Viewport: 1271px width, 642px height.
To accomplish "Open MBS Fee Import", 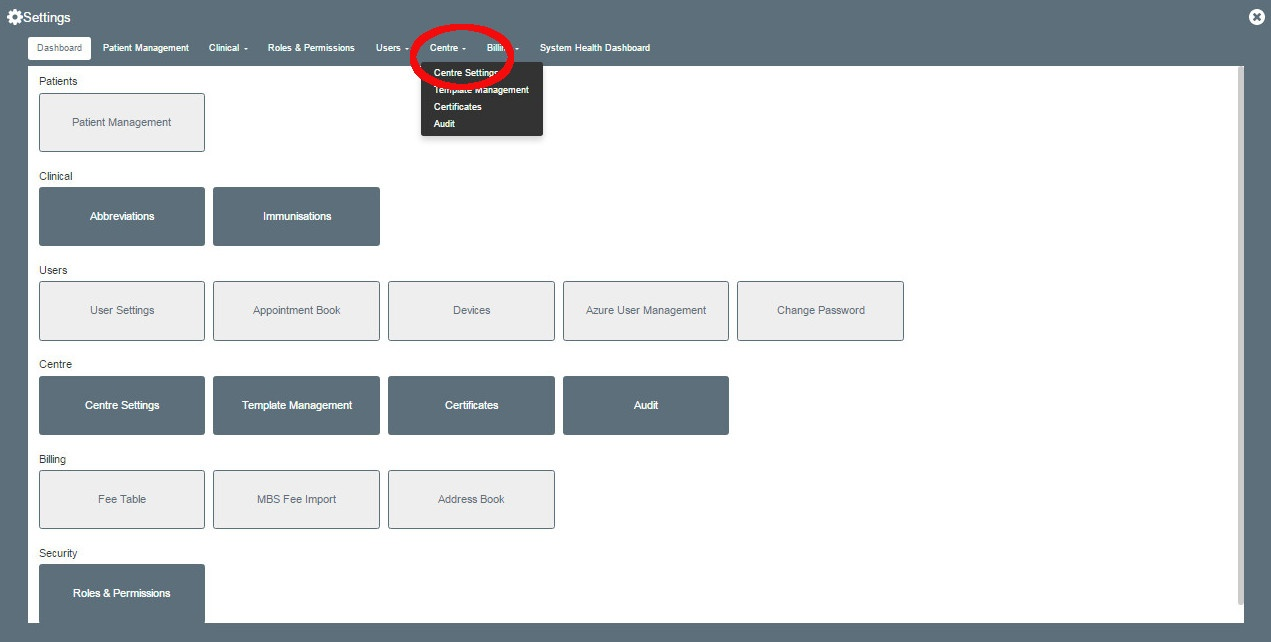I will tap(296, 499).
